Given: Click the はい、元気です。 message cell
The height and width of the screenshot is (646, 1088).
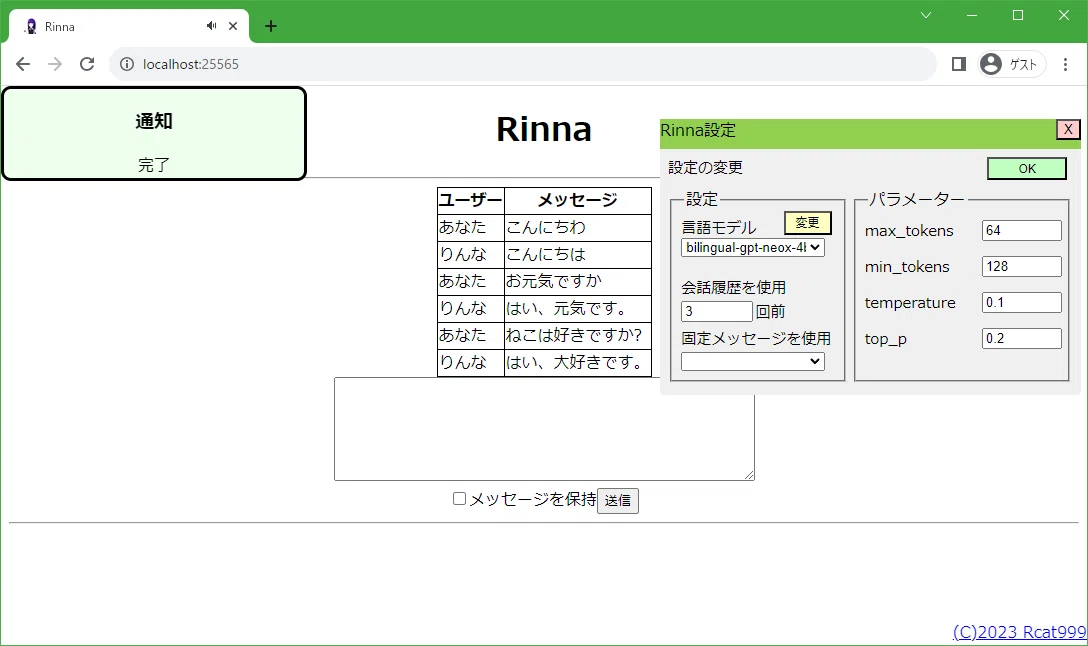Looking at the screenshot, I should [578, 309].
